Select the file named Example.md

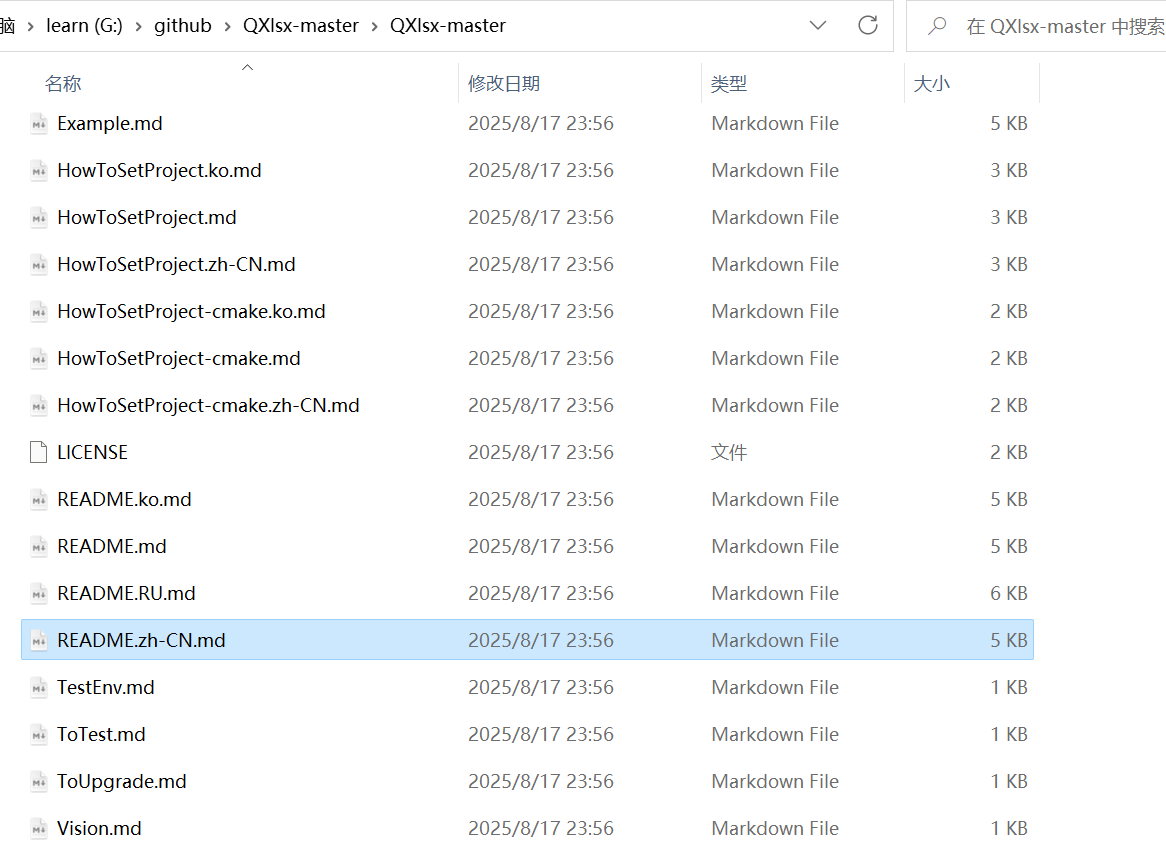[x=110, y=123]
